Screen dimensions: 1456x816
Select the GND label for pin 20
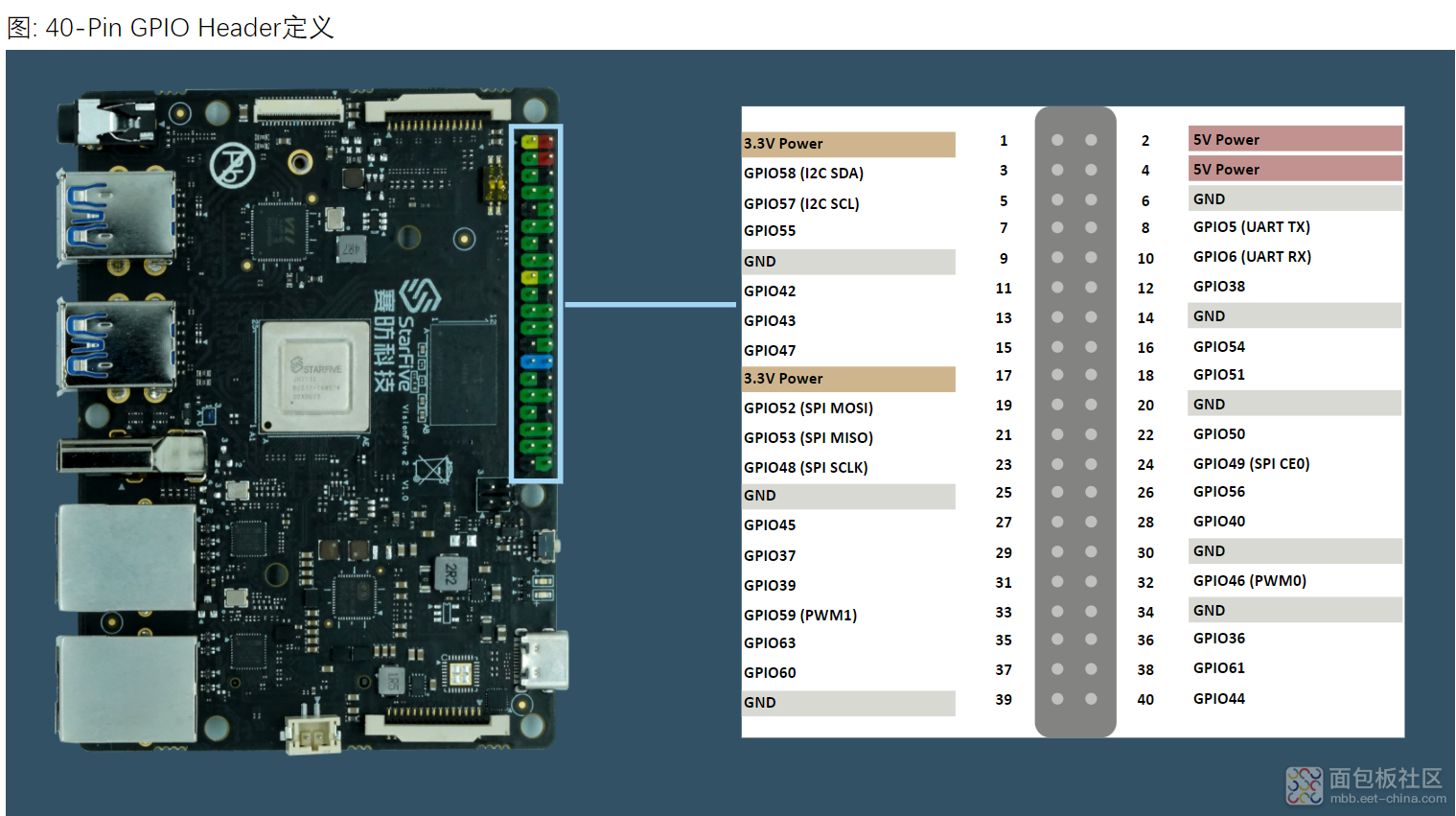coord(1295,404)
